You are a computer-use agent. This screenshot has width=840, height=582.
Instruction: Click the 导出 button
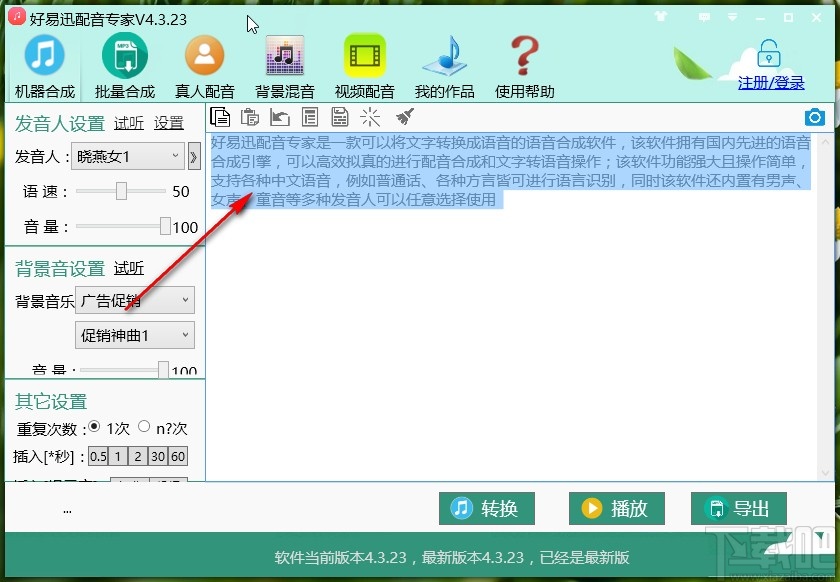pos(739,508)
